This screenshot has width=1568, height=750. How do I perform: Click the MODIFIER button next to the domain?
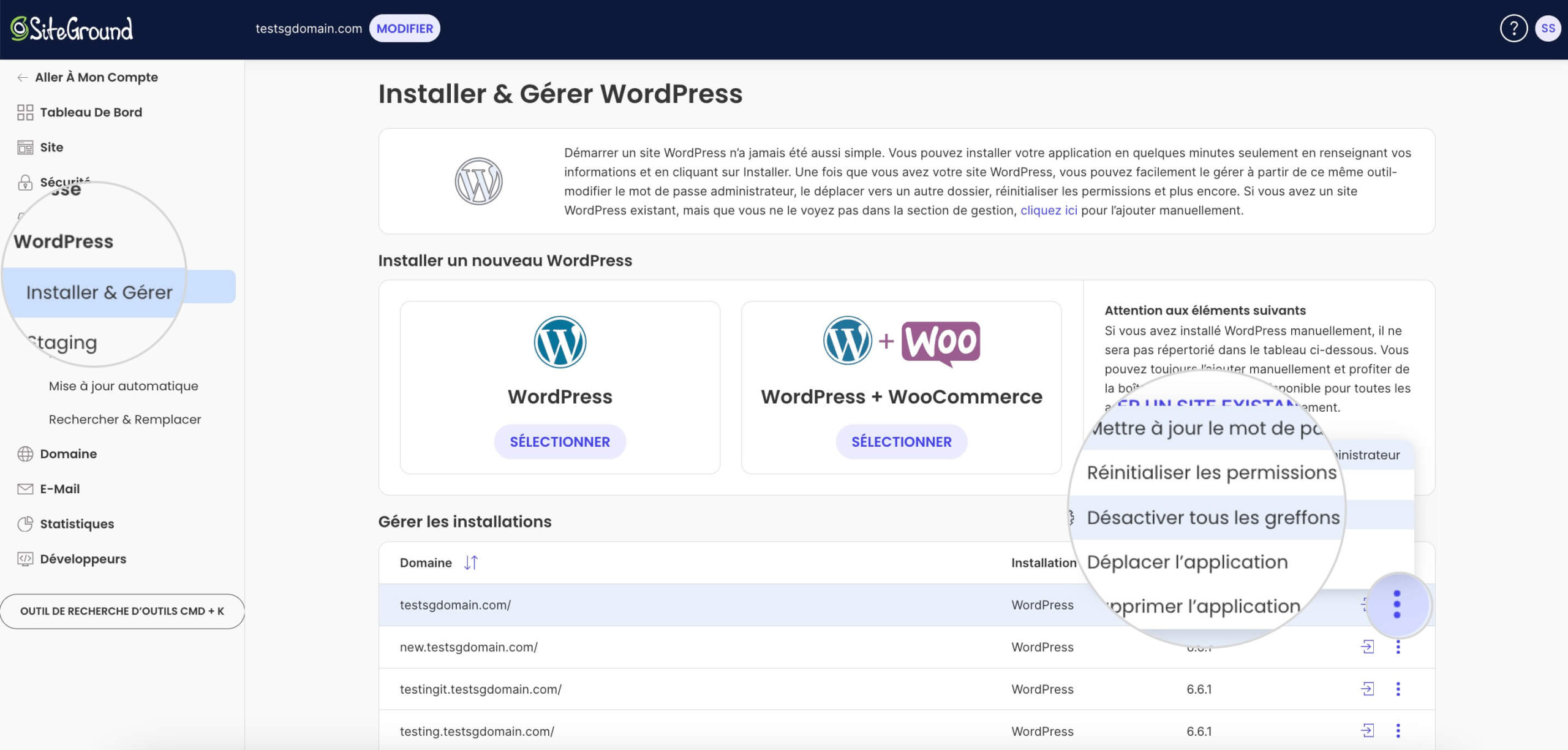404,28
